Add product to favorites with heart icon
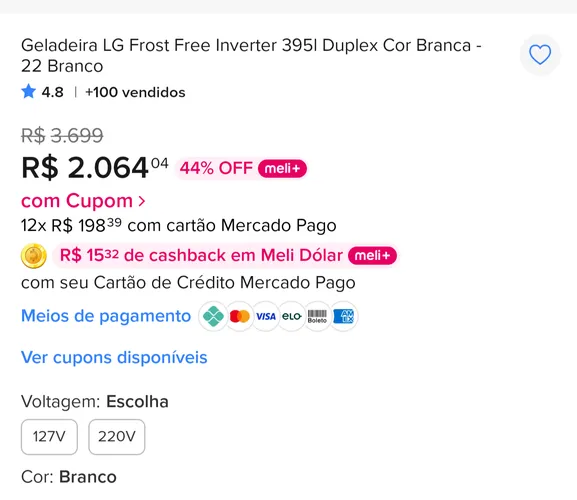577x500 pixels. (x=540, y=55)
